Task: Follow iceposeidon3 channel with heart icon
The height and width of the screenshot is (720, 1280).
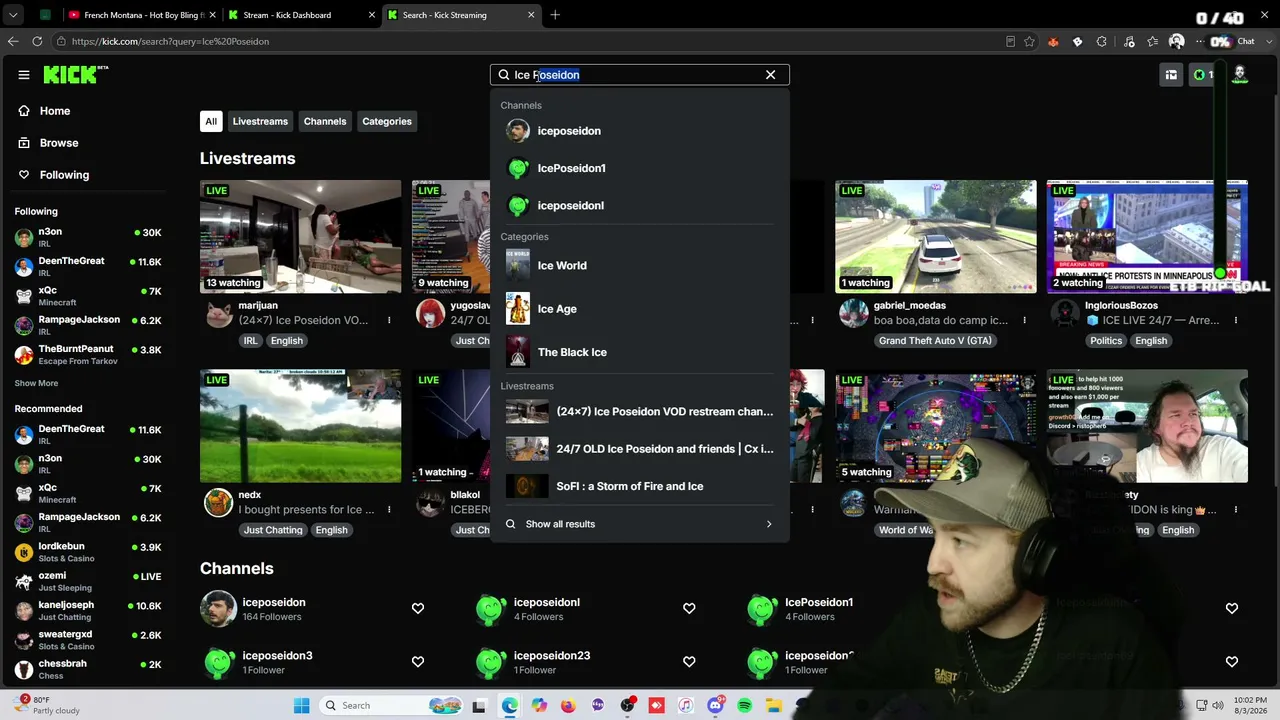Action: (418, 661)
